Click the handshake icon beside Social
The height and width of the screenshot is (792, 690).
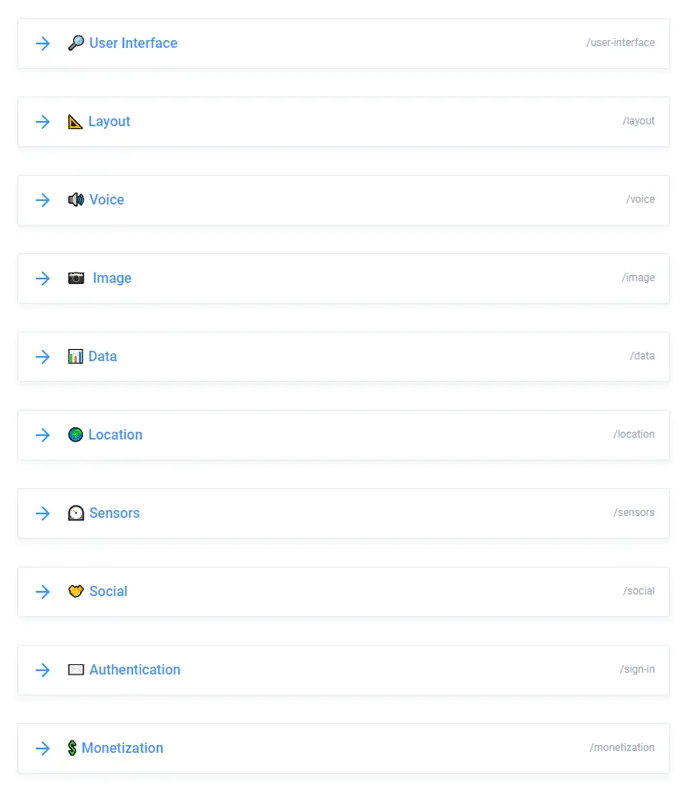tap(76, 591)
